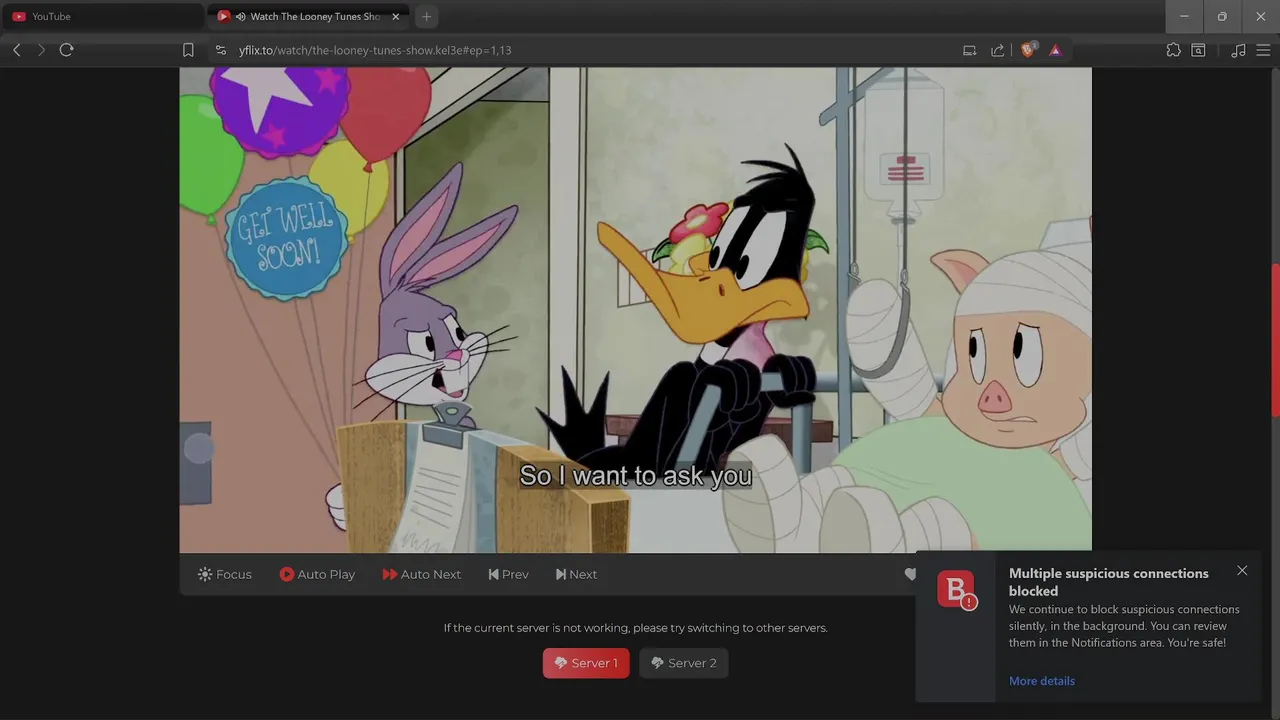
Task: Share this page via the share icon
Action: [997, 50]
